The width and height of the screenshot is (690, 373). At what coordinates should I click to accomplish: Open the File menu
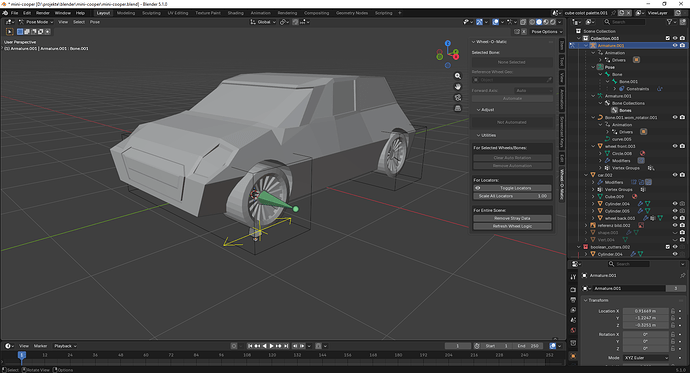(x=15, y=13)
